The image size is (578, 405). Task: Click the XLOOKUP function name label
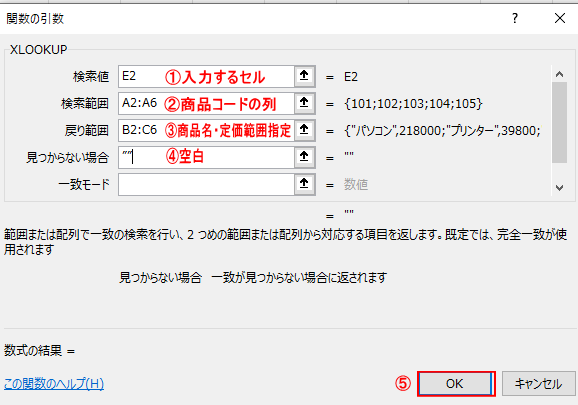point(38,49)
